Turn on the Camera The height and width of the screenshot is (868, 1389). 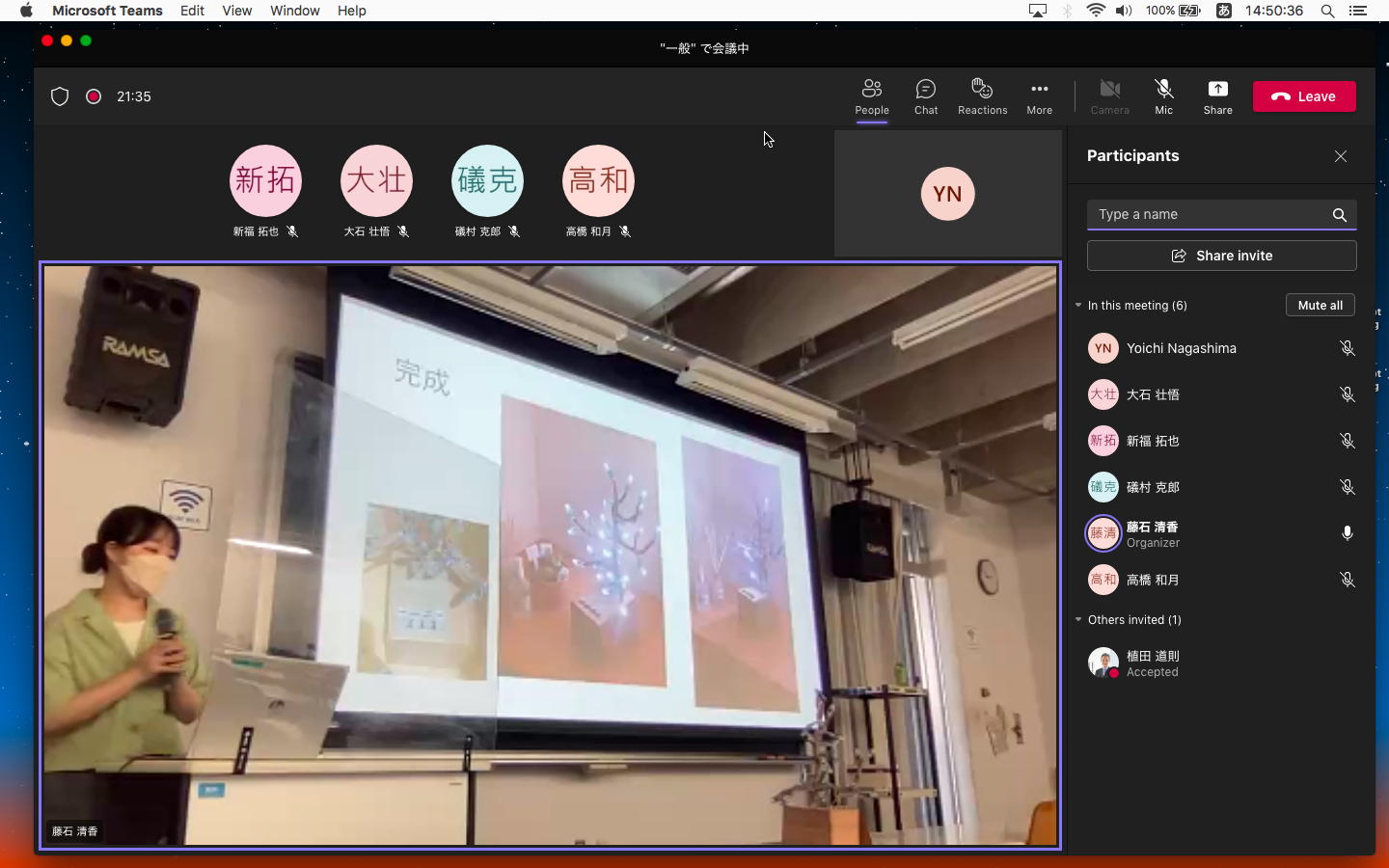(x=1109, y=96)
